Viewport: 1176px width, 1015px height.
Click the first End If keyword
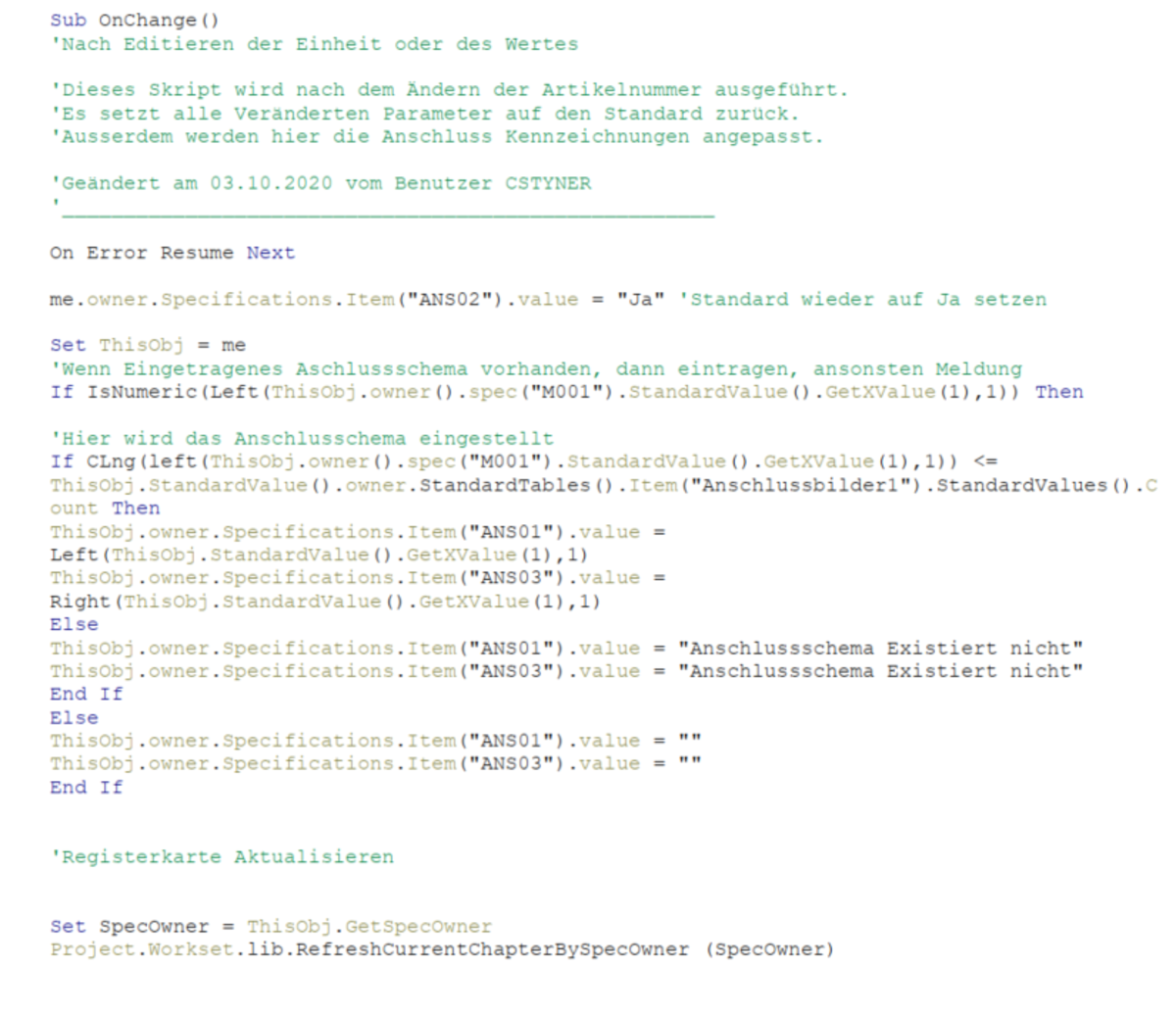(x=86, y=694)
